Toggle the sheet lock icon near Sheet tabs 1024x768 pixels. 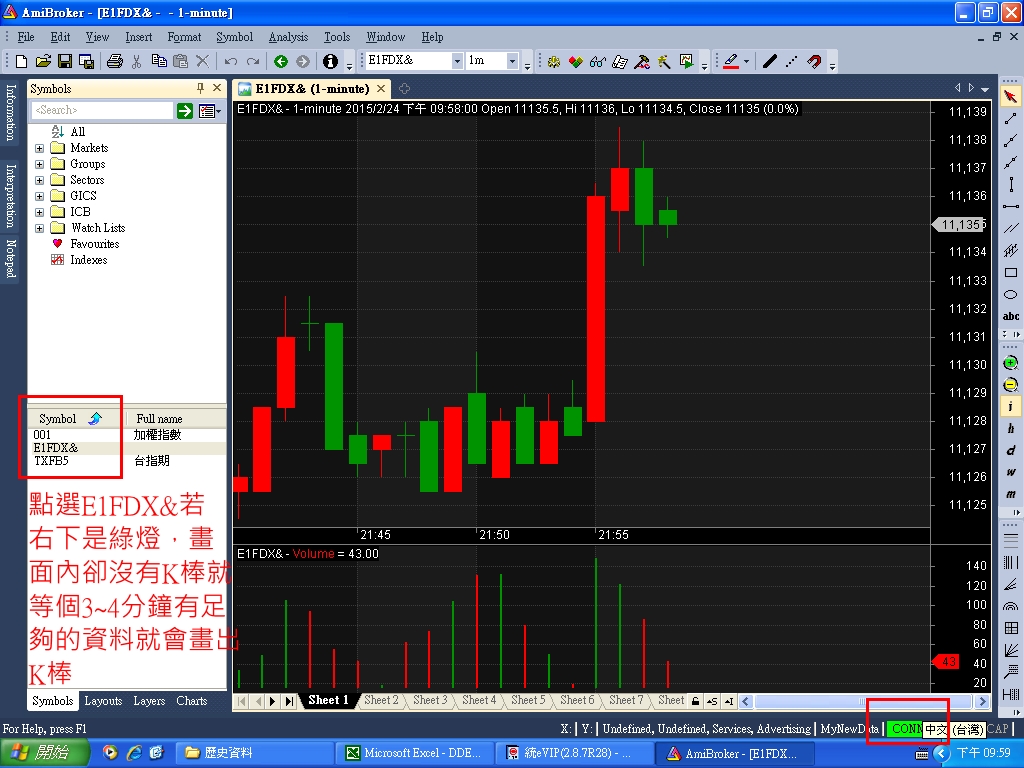(696, 701)
